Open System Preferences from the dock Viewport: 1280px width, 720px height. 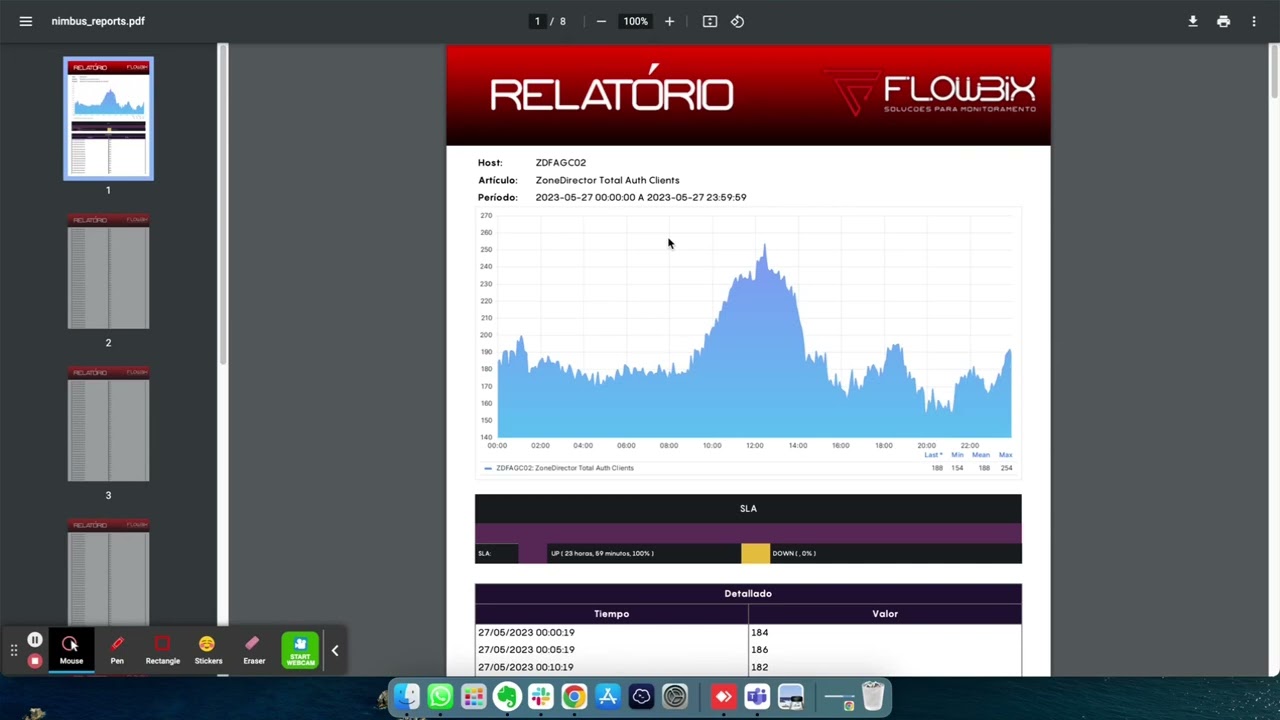pyautogui.click(x=675, y=696)
